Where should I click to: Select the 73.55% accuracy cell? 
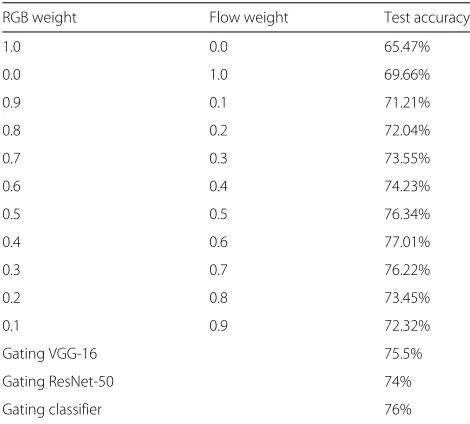pyautogui.click(x=407, y=158)
